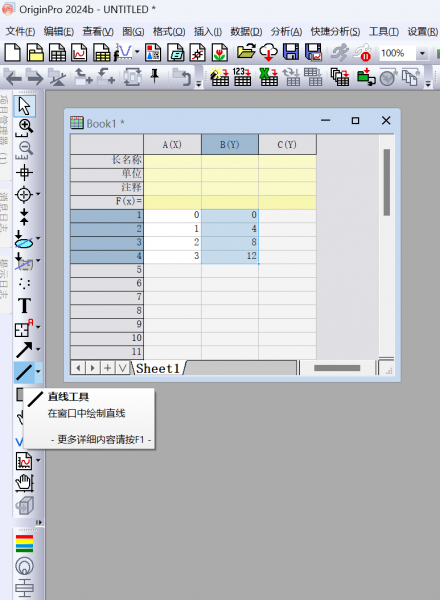Select column header B(Y)
The height and width of the screenshot is (600, 440).
[x=230, y=144]
